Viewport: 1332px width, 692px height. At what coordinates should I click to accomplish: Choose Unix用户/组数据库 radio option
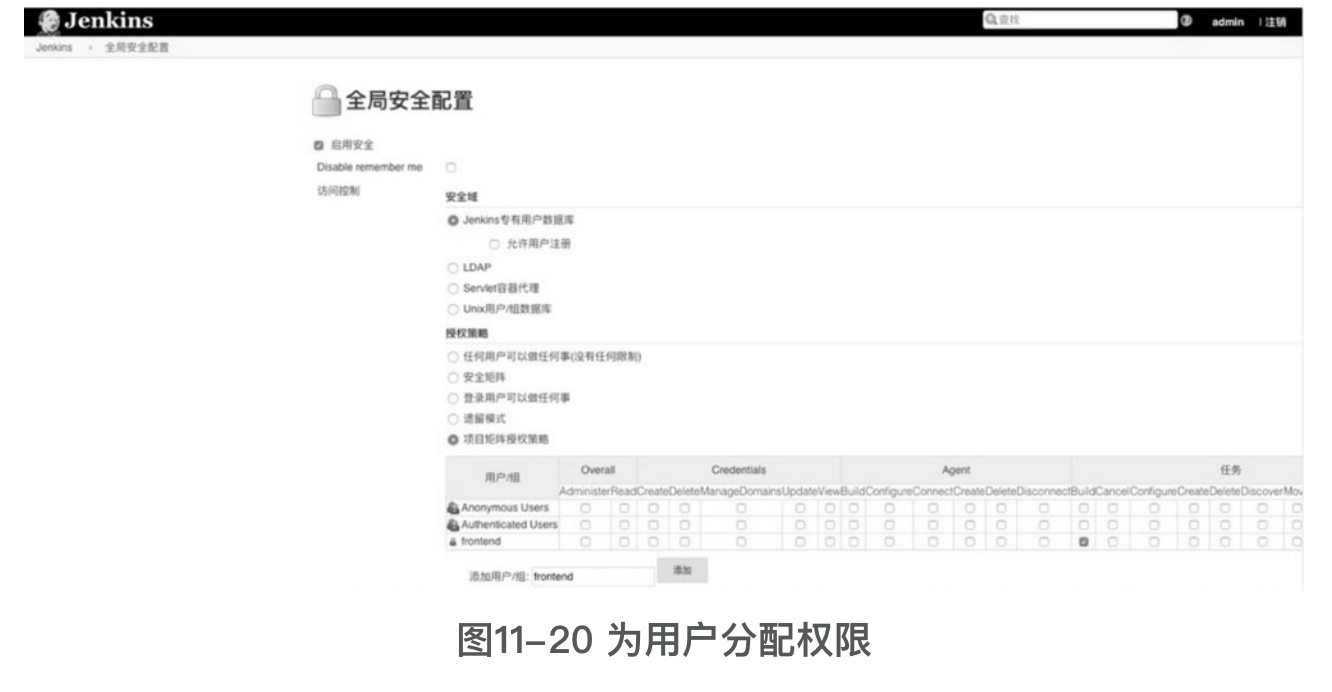[x=453, y=309]
